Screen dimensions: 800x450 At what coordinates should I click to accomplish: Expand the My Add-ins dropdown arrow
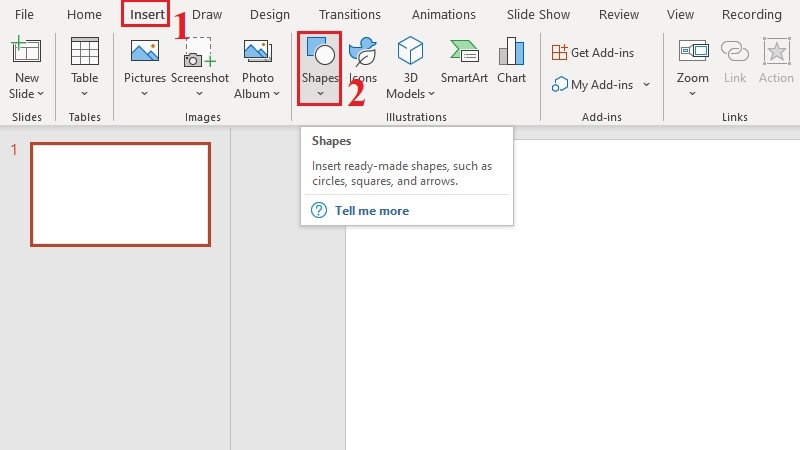(x=646, y=85)
